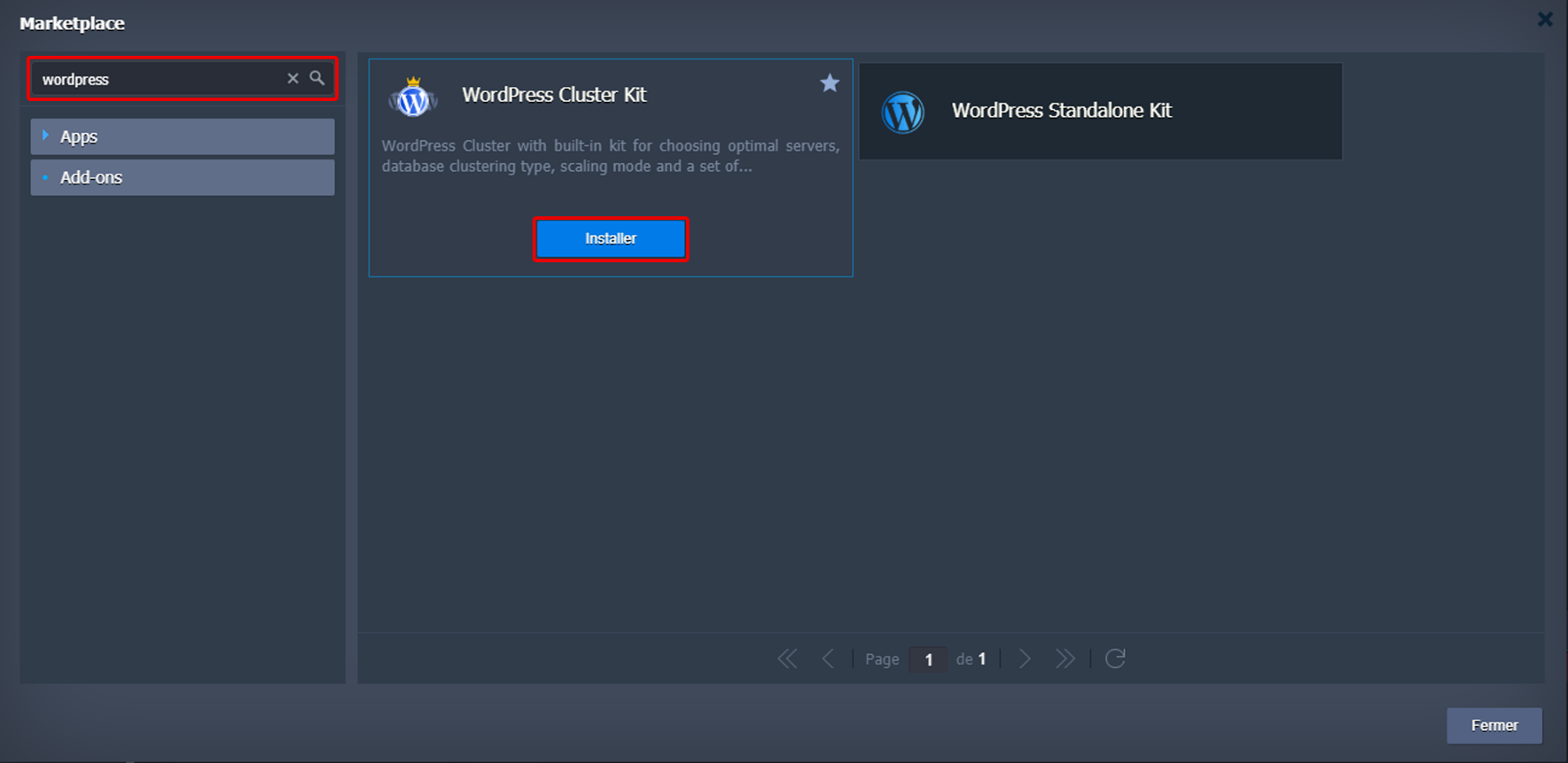This screenshot has width=1568, height=763.
Task: Jump to last results page
Action: (x=1065, y=658)
